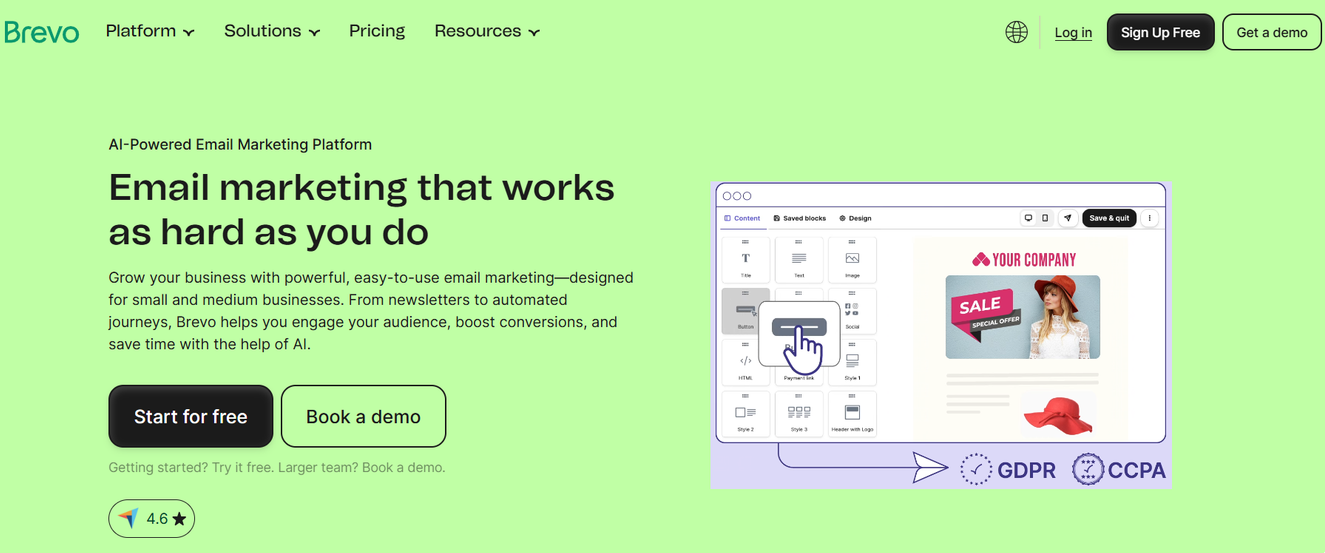1325x553 pixels.
Task: Click the Get a demo button
Action: click(1272, 32)
